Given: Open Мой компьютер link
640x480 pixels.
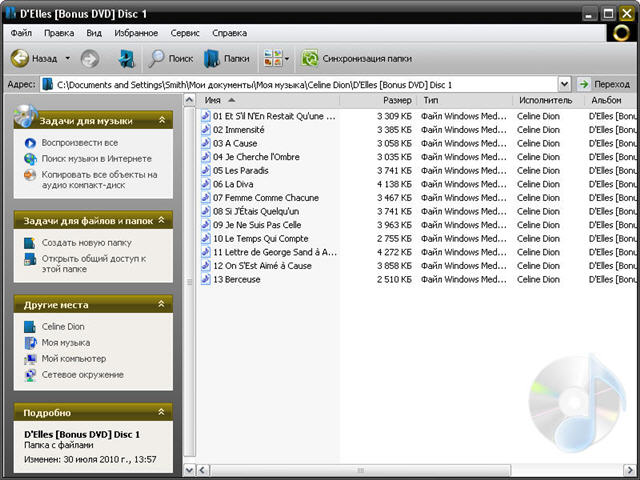Looking at the screenshot, I should click(x=73, y=359).
